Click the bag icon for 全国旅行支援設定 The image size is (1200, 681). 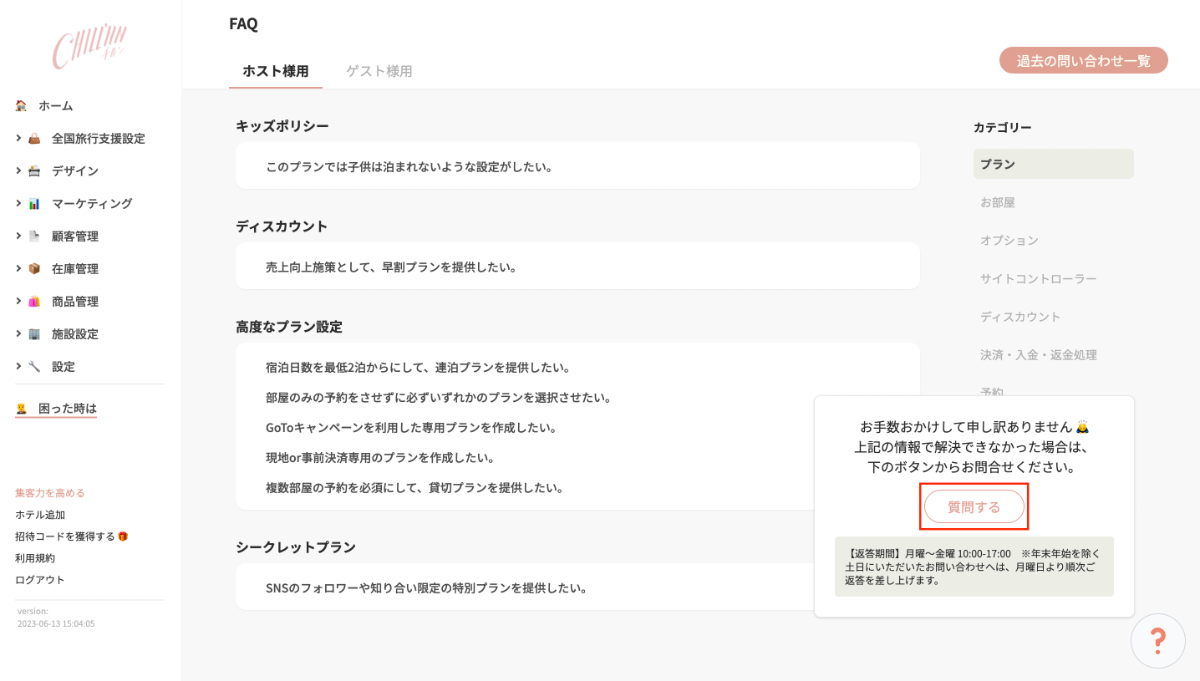[x=34, y=139]
